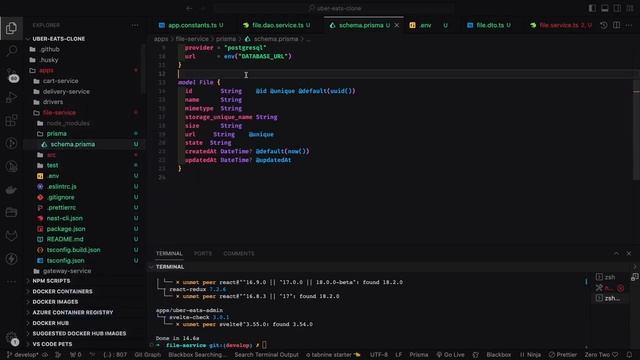Switch to the app.constants.ts tab
The width and height of the screenshot is (640, 360).
pos(191,25)
